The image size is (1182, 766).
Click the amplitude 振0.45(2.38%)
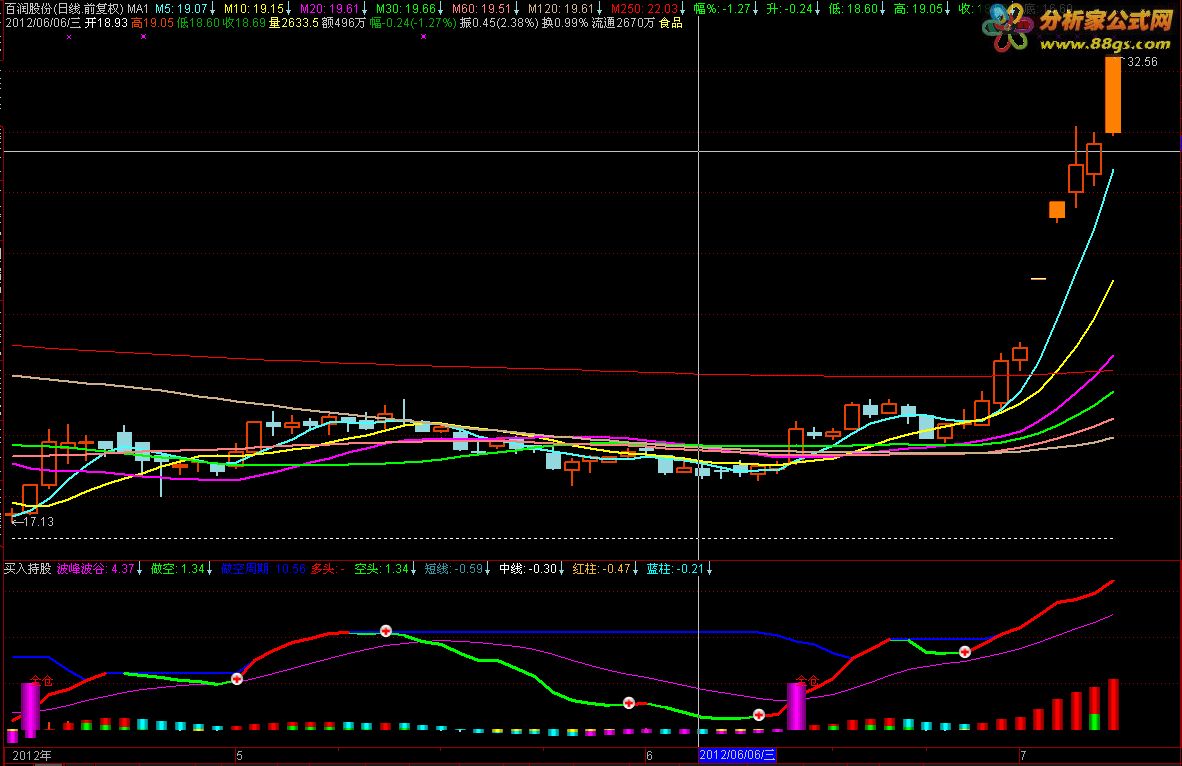coord(499,23)
